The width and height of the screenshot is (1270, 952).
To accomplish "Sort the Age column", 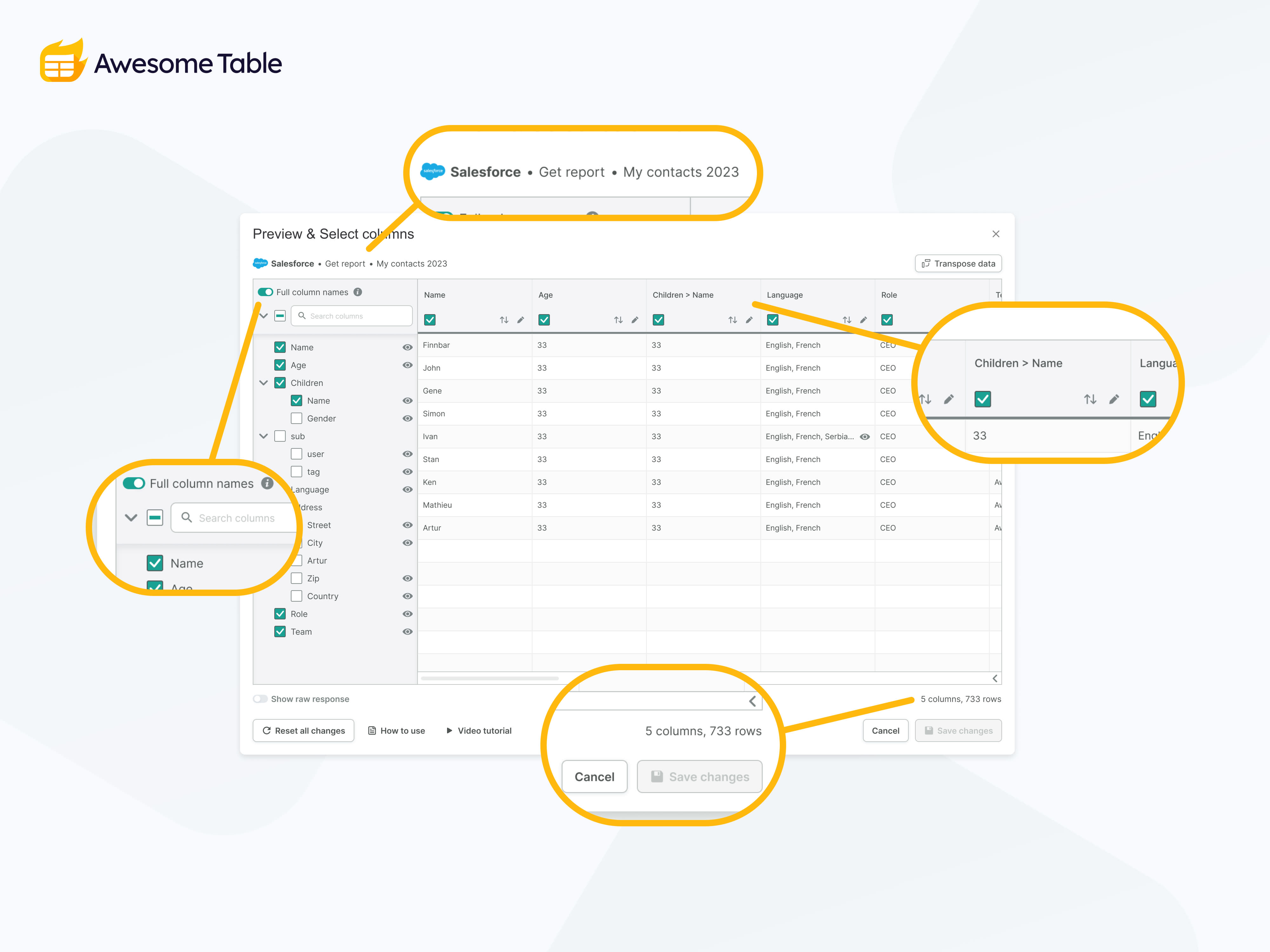I will pyautogui.click(x=618, y=320).
